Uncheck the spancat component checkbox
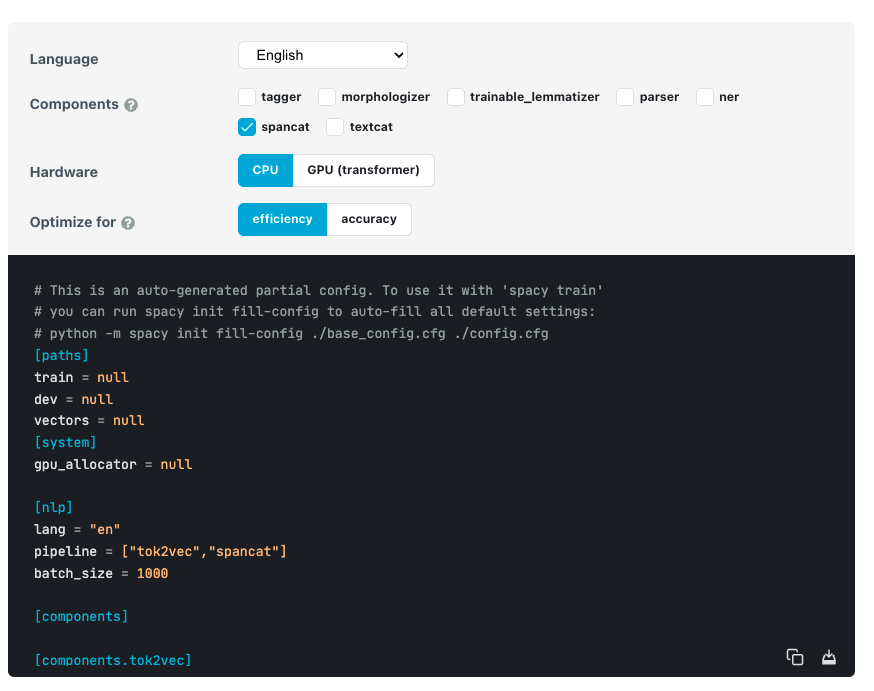This screenshot has width=874, height=691. pyautogui.click(x=247, y=127)
